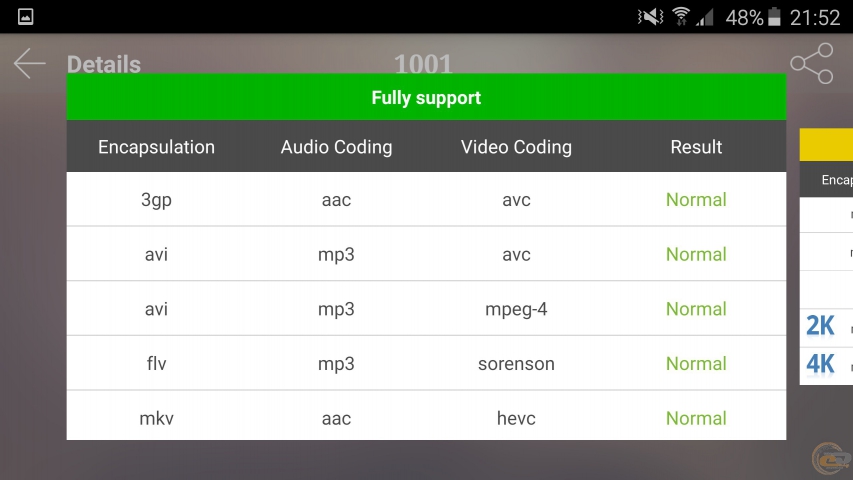Viewport: 853px width, 480px height.
Task: Select the 3gp row encapsulation cell
Action: pos(156,200)
